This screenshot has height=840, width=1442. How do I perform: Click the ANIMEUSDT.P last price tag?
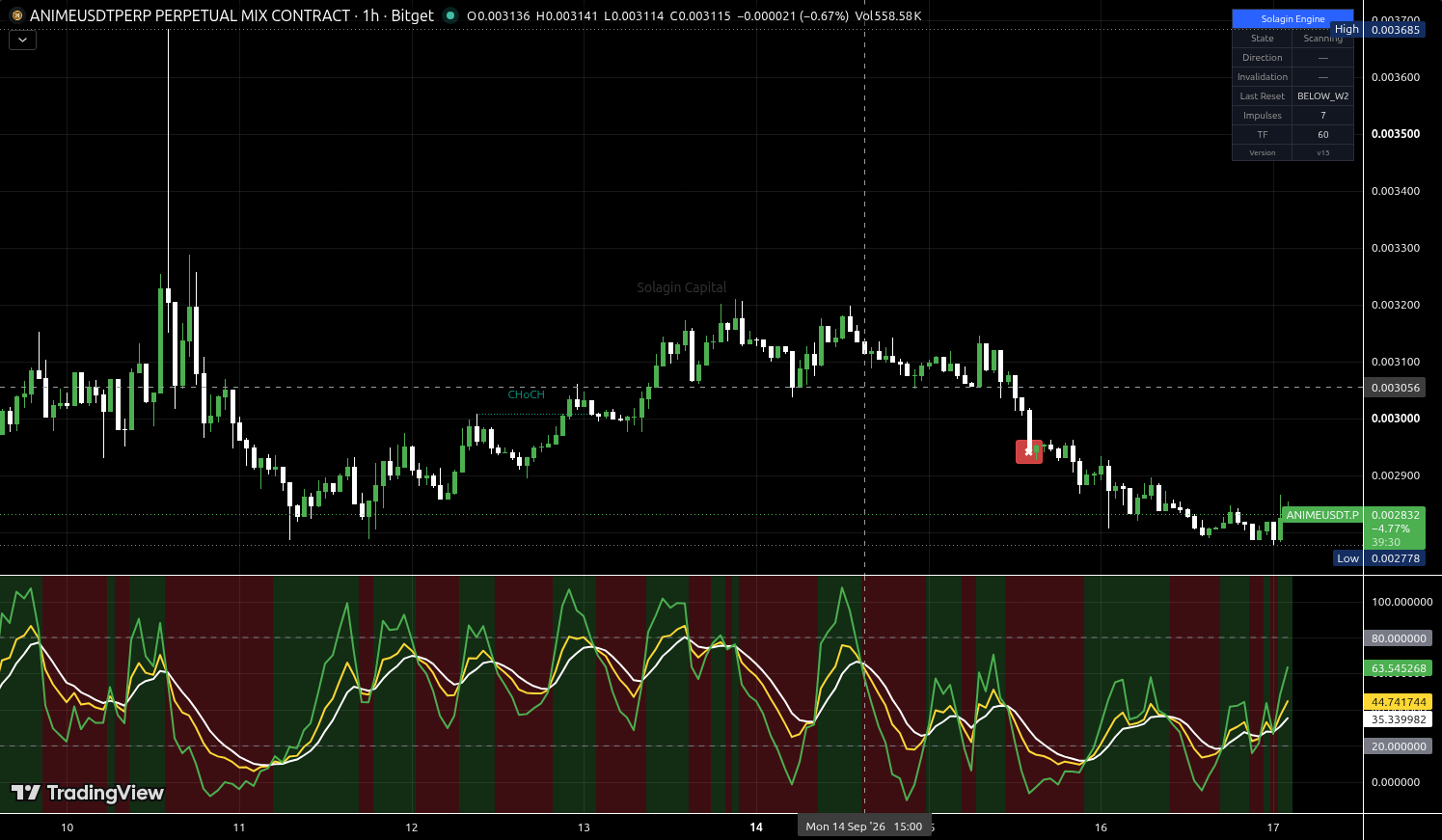tap(1321, 515)
